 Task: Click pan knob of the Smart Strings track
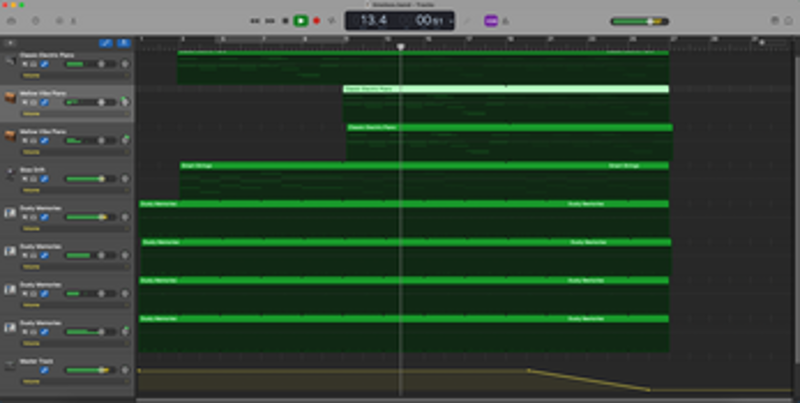124,179
